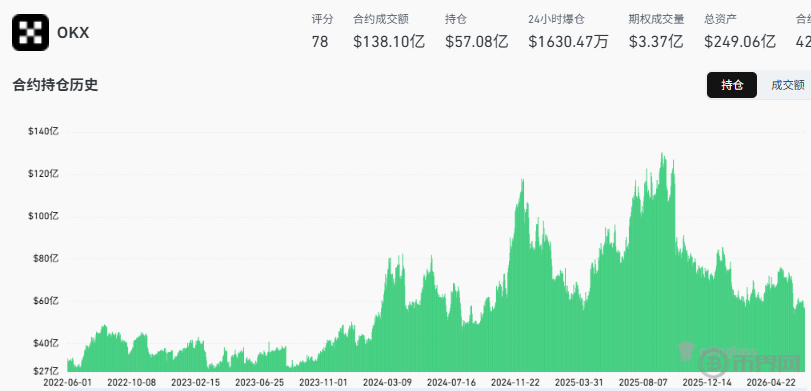The image size is (811, 391).
Task: Click the 期权成交量 value $3.37亿
Action: tap(656, 41)
